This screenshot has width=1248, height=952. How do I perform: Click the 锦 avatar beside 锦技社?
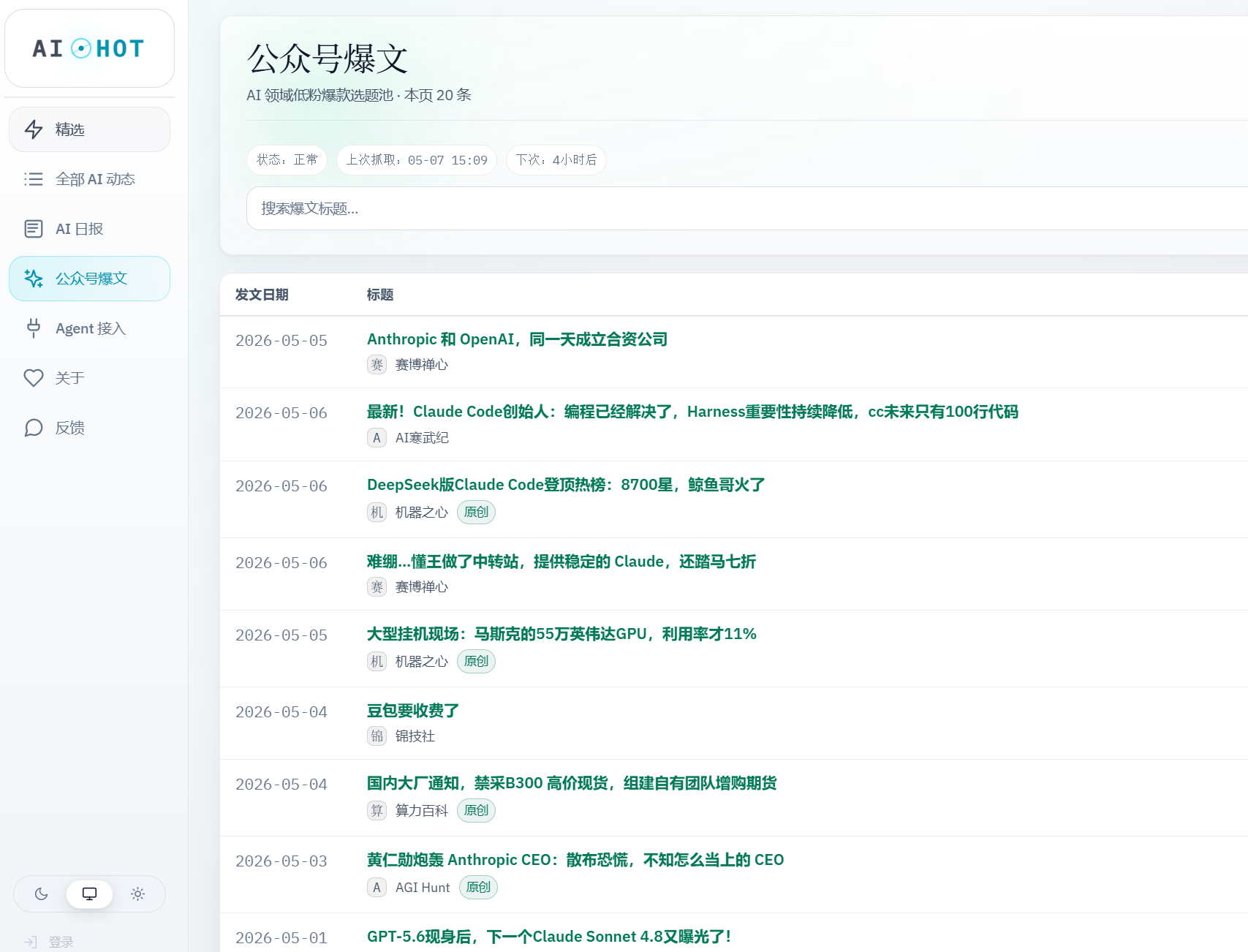point(377,736)
